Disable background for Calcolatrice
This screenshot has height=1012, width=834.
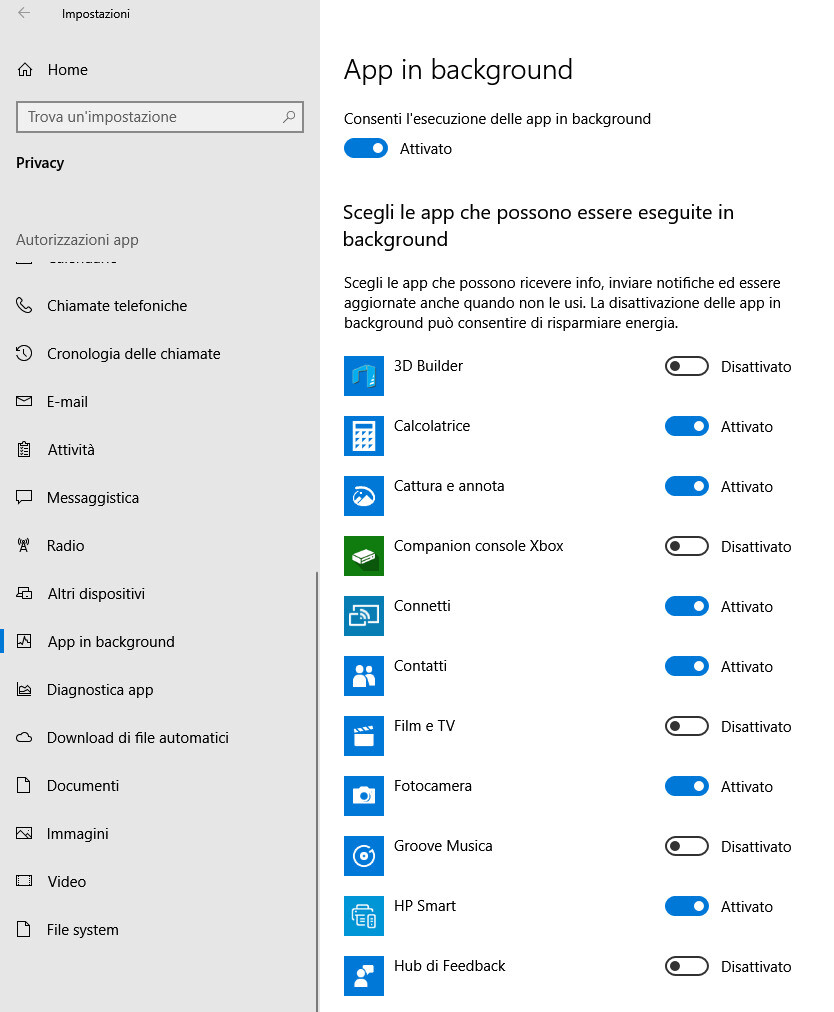coord(686,427)
